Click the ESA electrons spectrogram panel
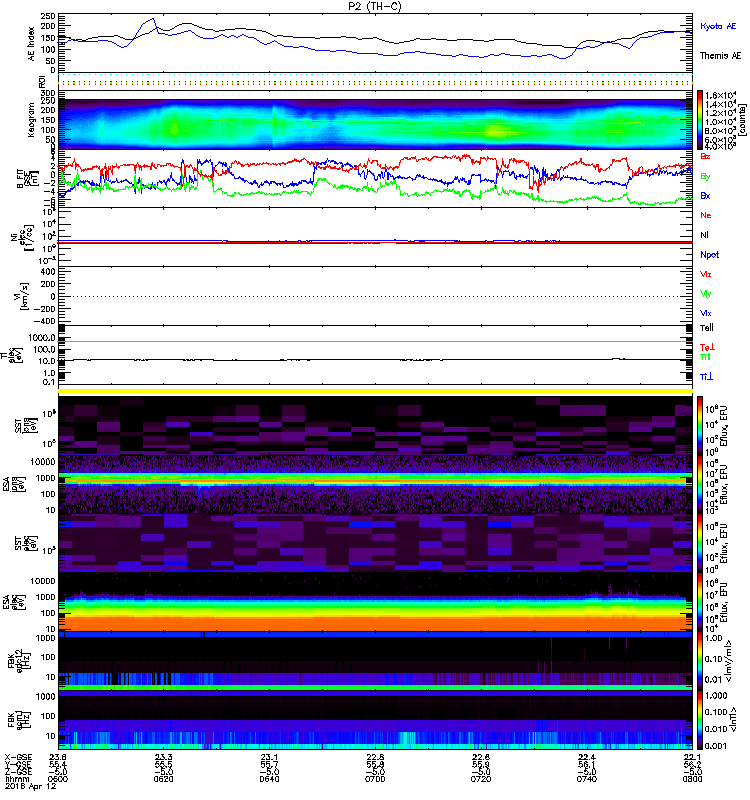750x800 pixels. tap(375, 602)
